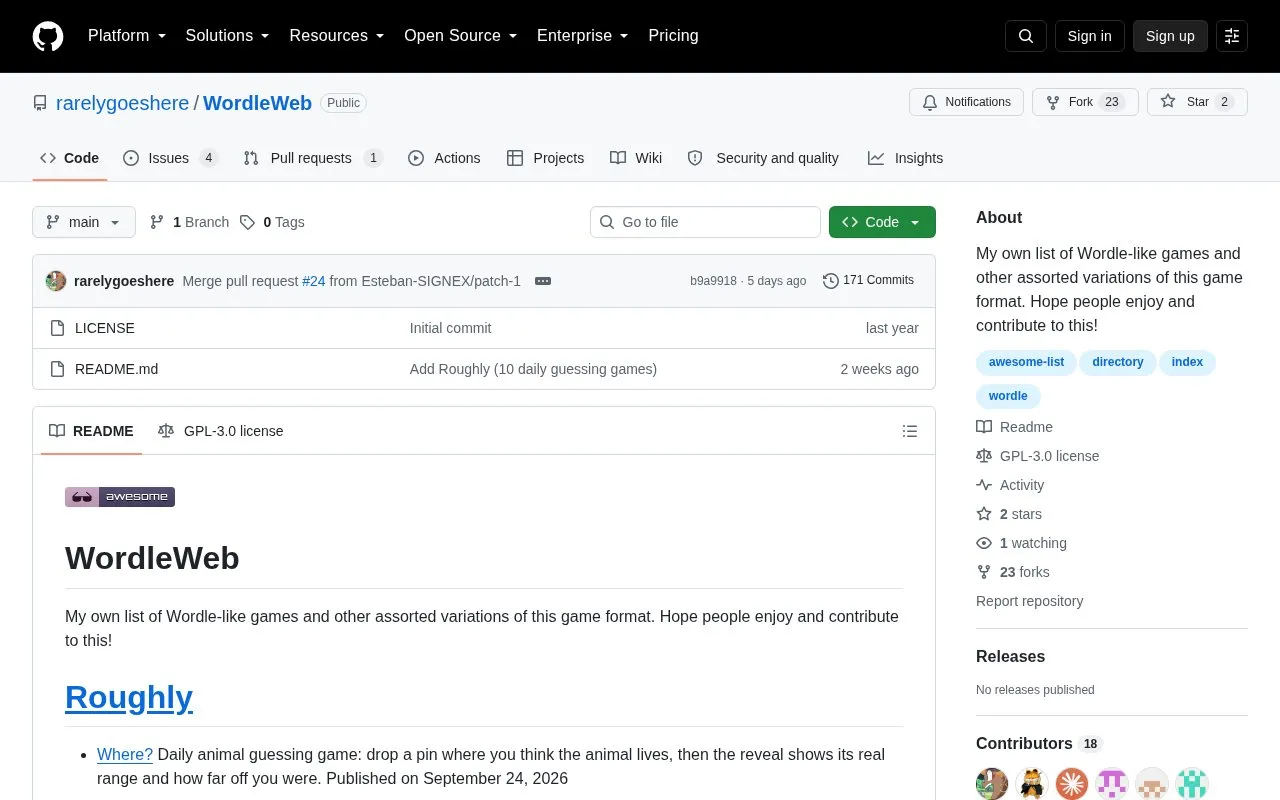
Task: Click the wordle topic tag
Action: [1008, 396]
